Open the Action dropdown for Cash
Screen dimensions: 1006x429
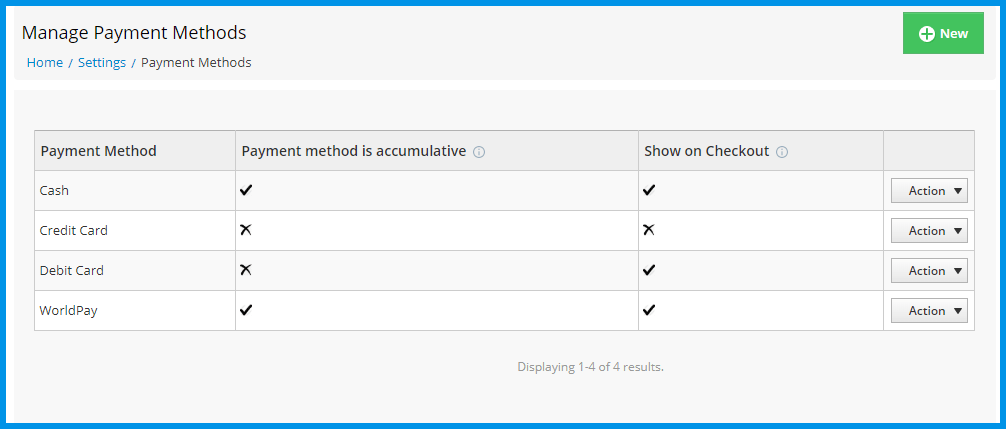coord(929,190)
